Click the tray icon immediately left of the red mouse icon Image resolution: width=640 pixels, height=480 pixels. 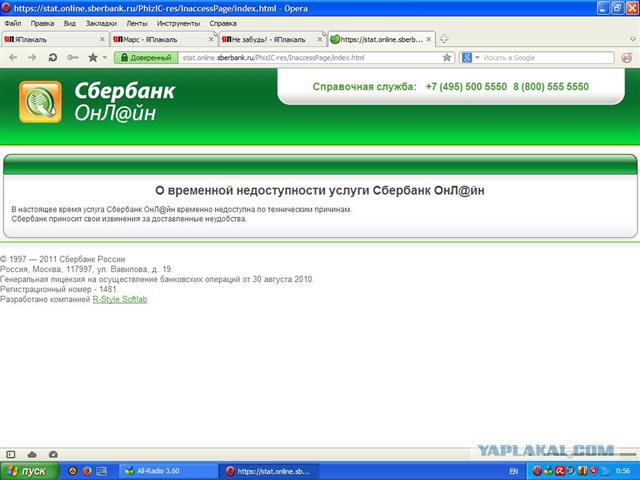click(582, 471)
